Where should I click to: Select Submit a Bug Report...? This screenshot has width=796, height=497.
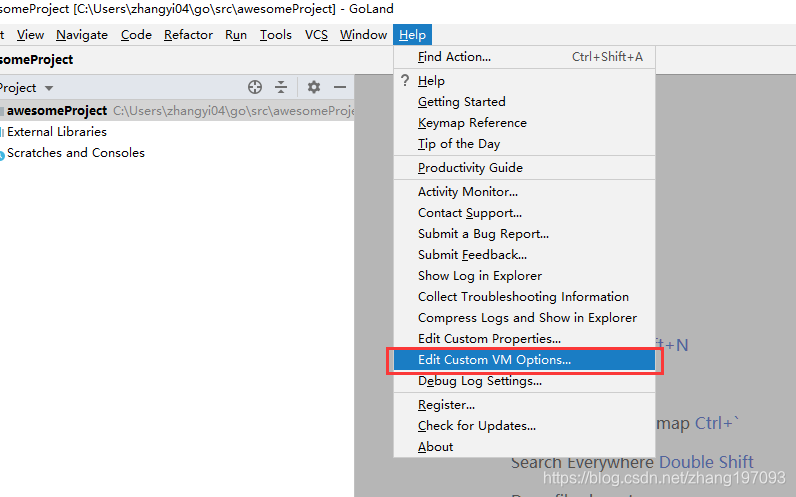pos(524,234)
